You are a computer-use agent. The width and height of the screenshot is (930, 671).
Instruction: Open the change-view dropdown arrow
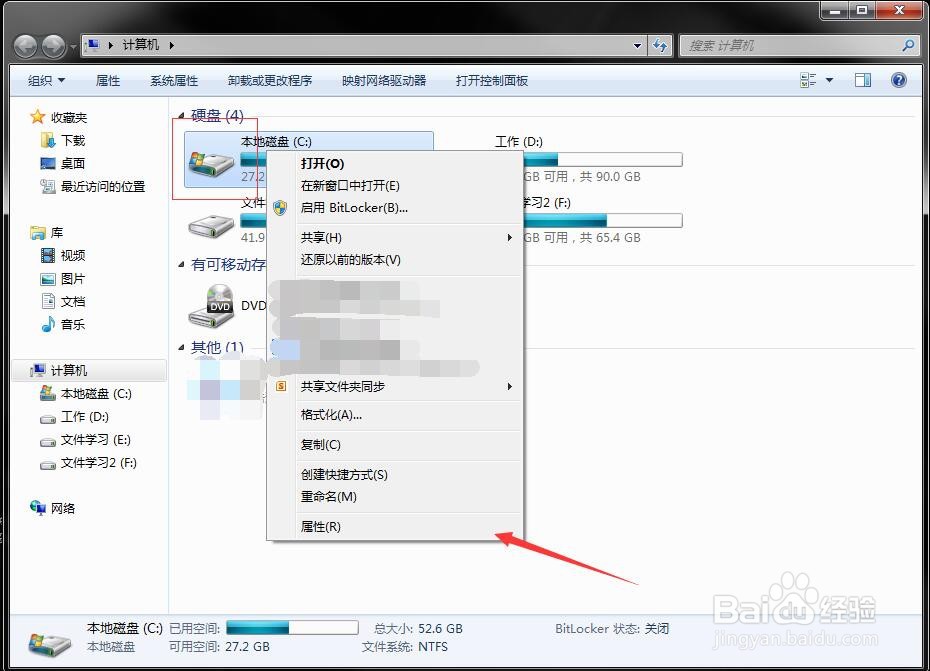(828, 79)
